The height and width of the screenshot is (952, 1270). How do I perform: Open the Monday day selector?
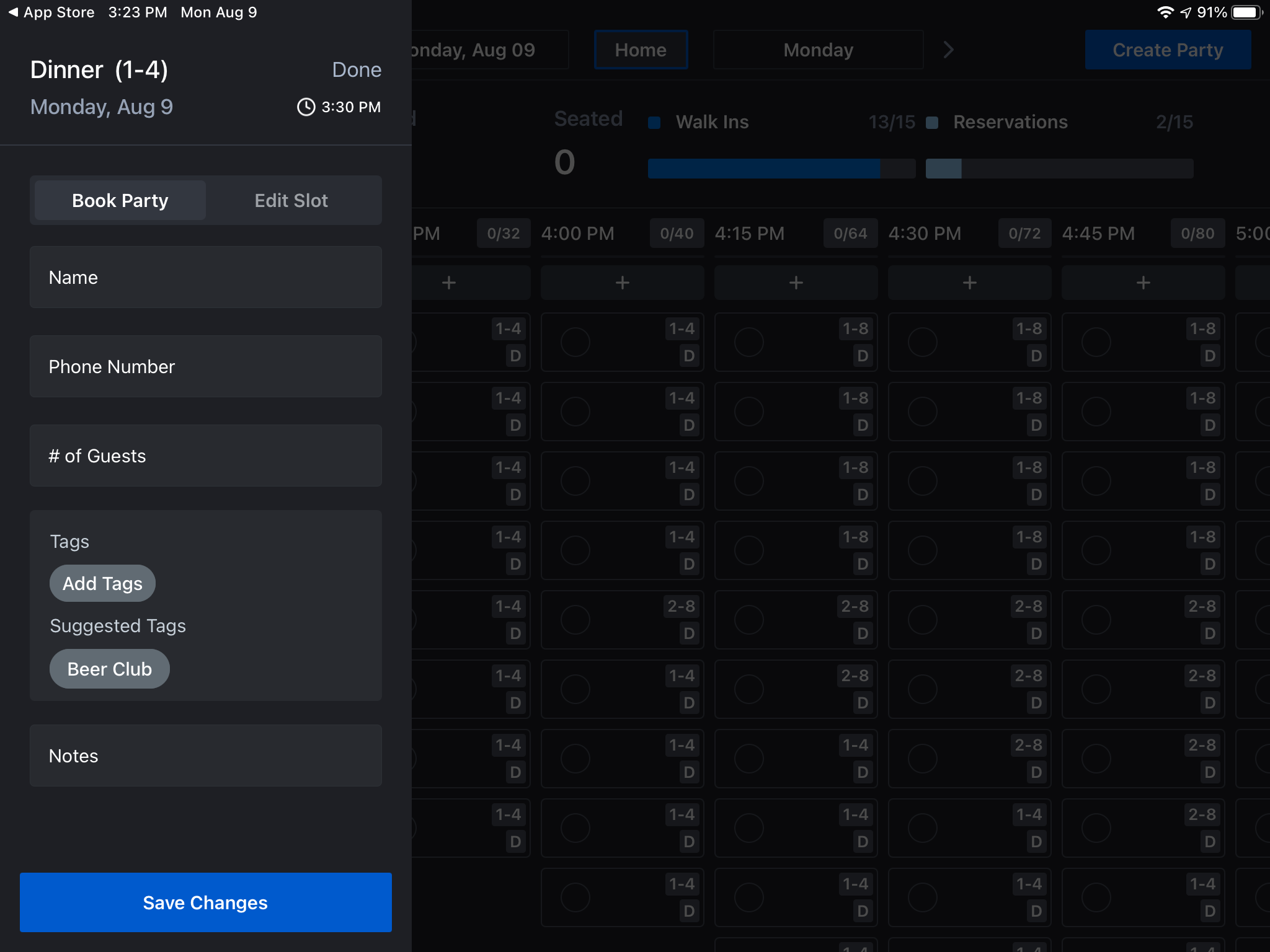coord(819,50)
